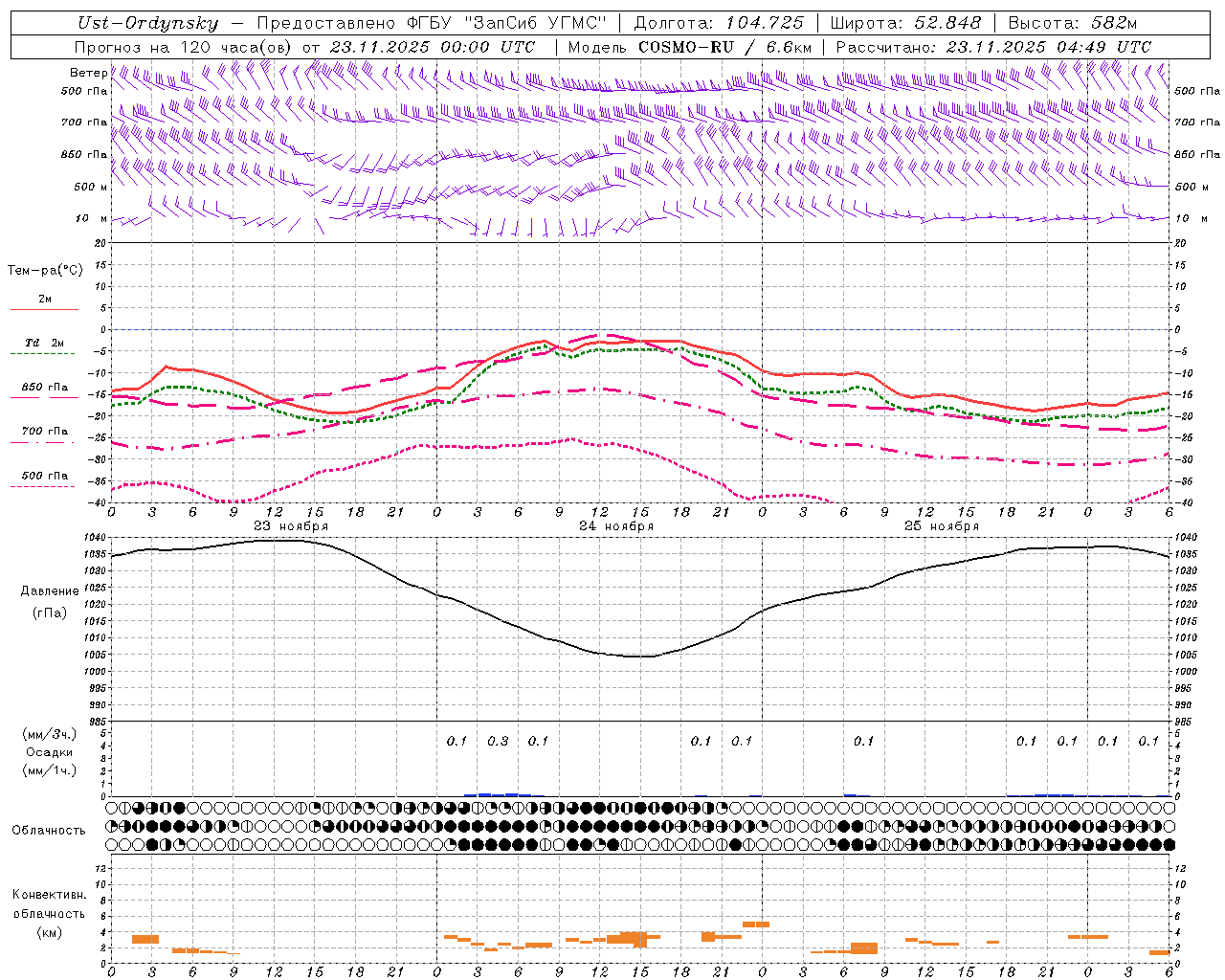Viewport: 1225px width, 980px height.
Task: Click the "24 ноября" date label
Action: click(616, 526)
